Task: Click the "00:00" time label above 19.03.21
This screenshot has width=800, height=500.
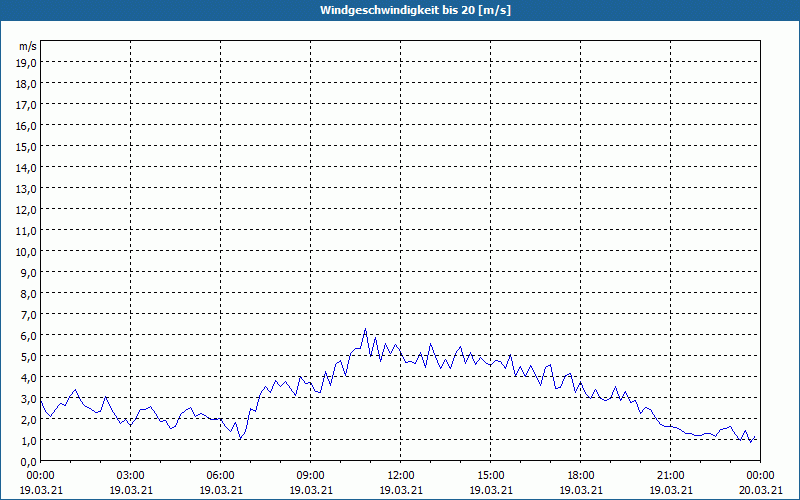Action: [x=40, y=476]
